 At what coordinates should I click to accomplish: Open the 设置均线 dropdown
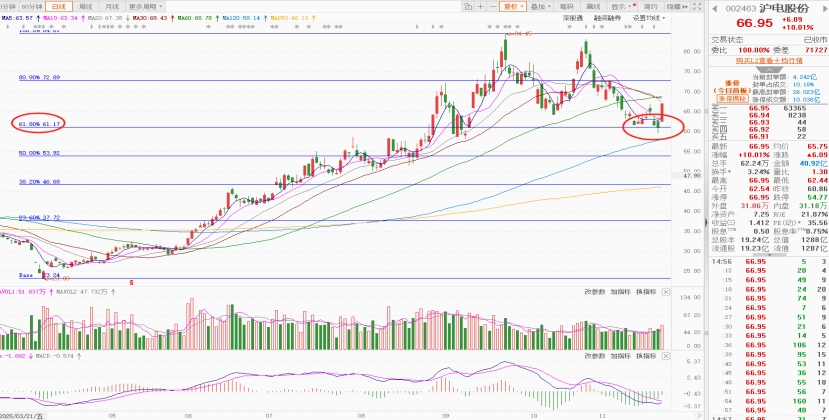(649, 18)
